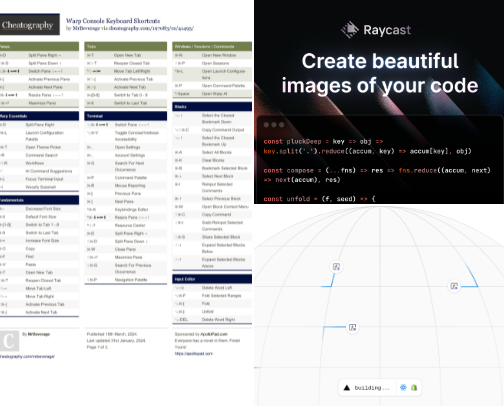Click the black triangle icon beside building

click(x=347, y=388)
